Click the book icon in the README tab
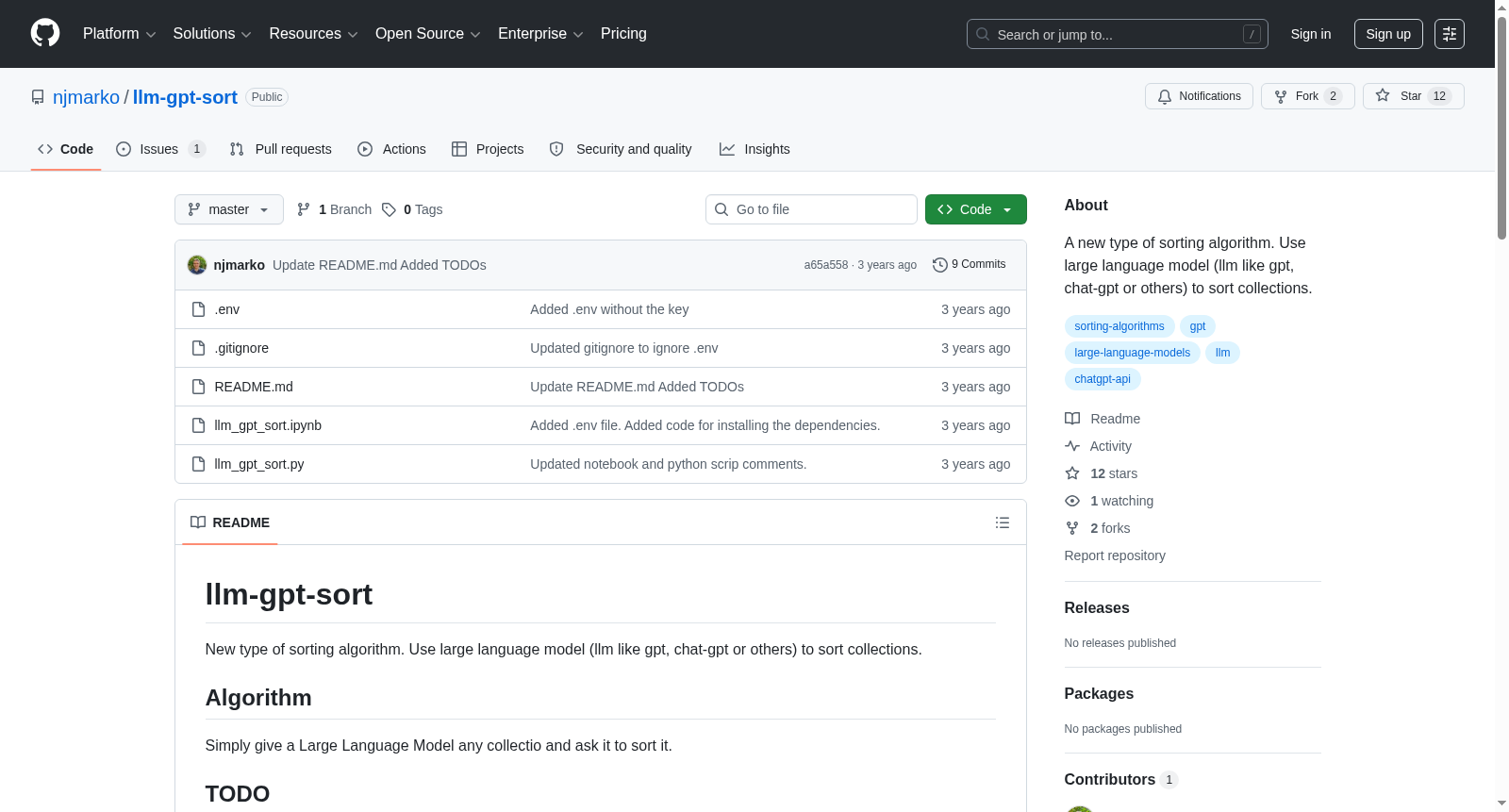The image size is (1509, 812). tap(198, 522)
